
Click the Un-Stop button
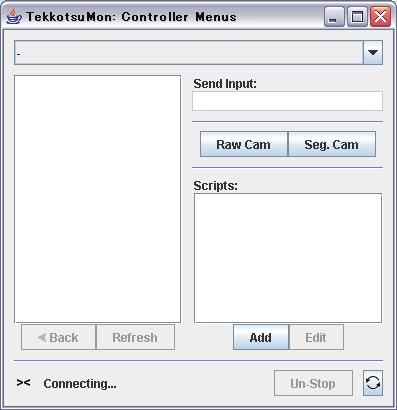(313, 383)
